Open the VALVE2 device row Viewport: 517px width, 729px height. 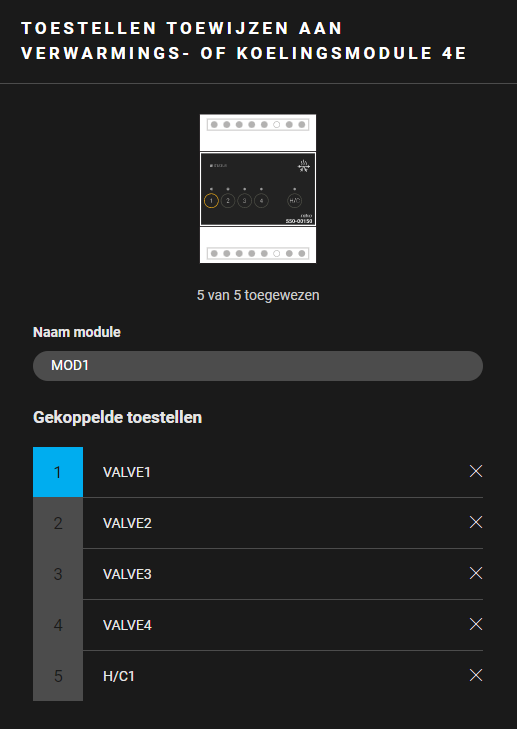tap(283, 523)
